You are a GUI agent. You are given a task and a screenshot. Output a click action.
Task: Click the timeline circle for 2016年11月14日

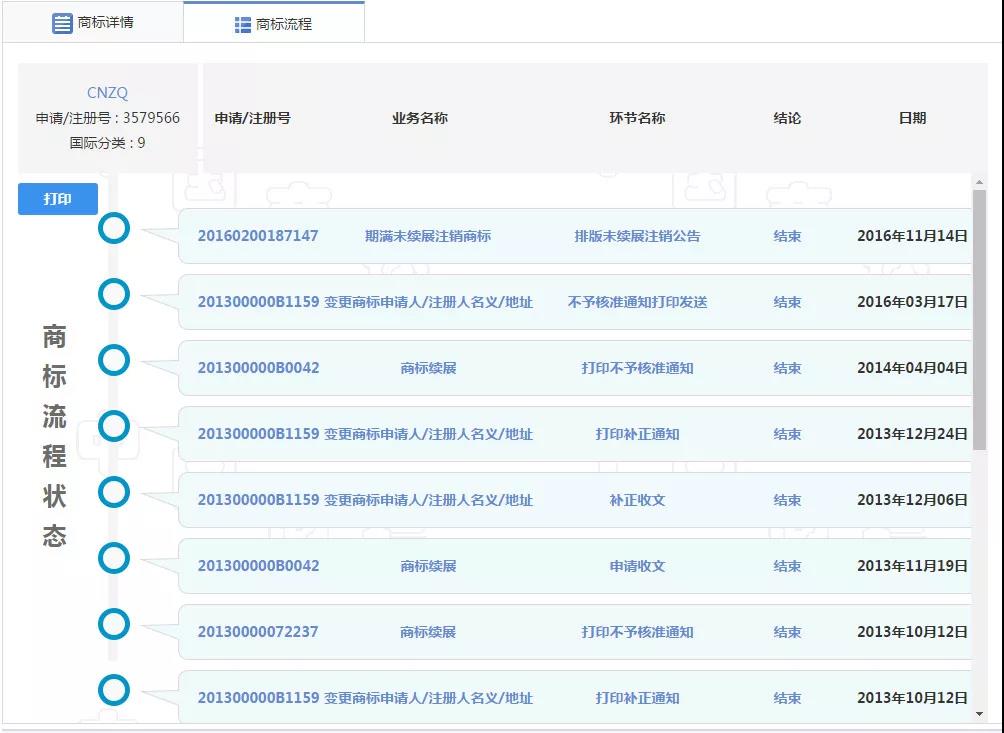(x=114, y=228)
